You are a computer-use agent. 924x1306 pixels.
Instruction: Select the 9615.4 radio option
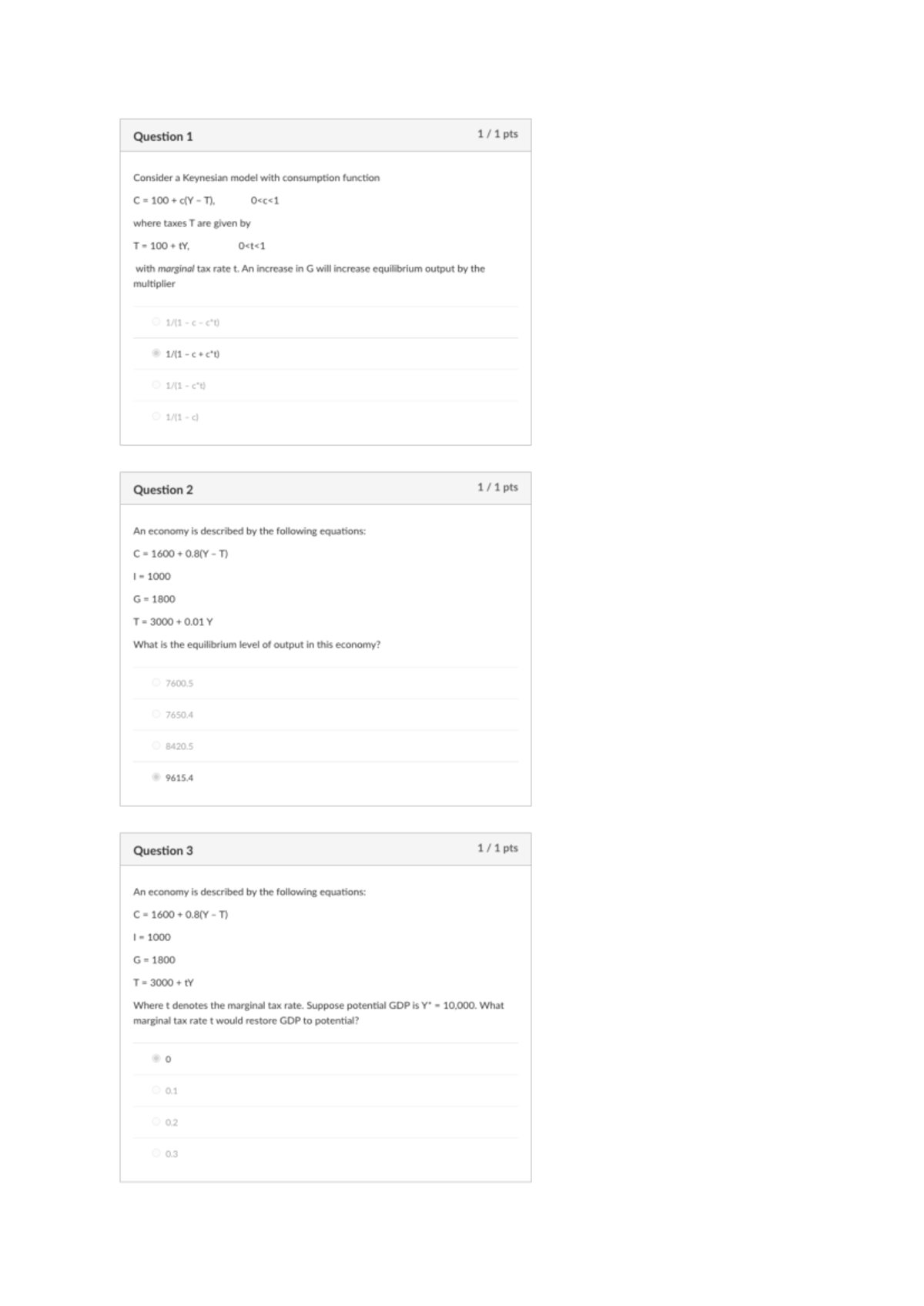[156, 777]
